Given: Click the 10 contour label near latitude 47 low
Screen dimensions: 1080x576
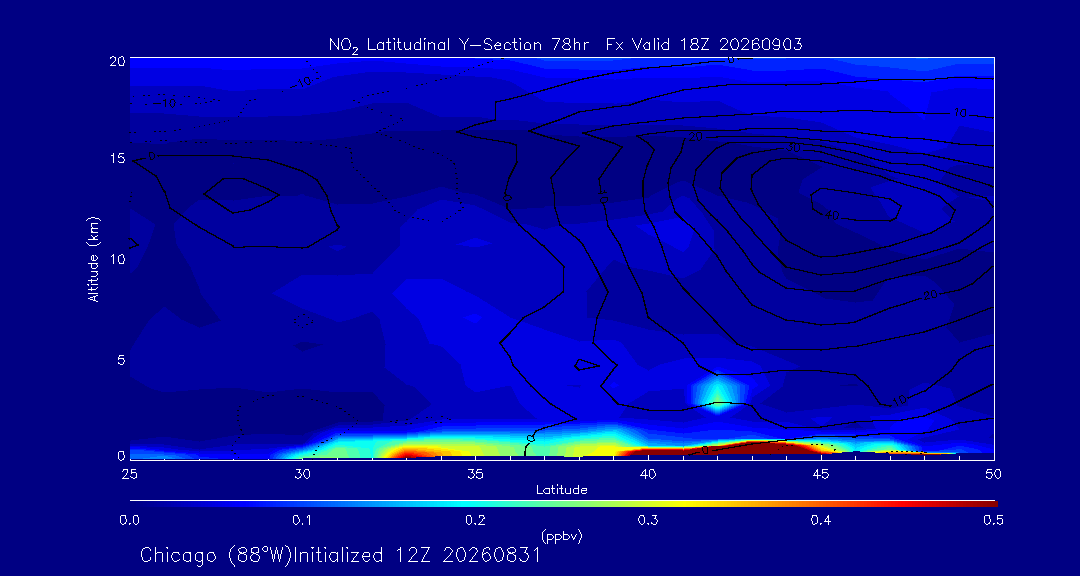Looking at the screenshot, I should pyautogui.click(x=901, y=400).
